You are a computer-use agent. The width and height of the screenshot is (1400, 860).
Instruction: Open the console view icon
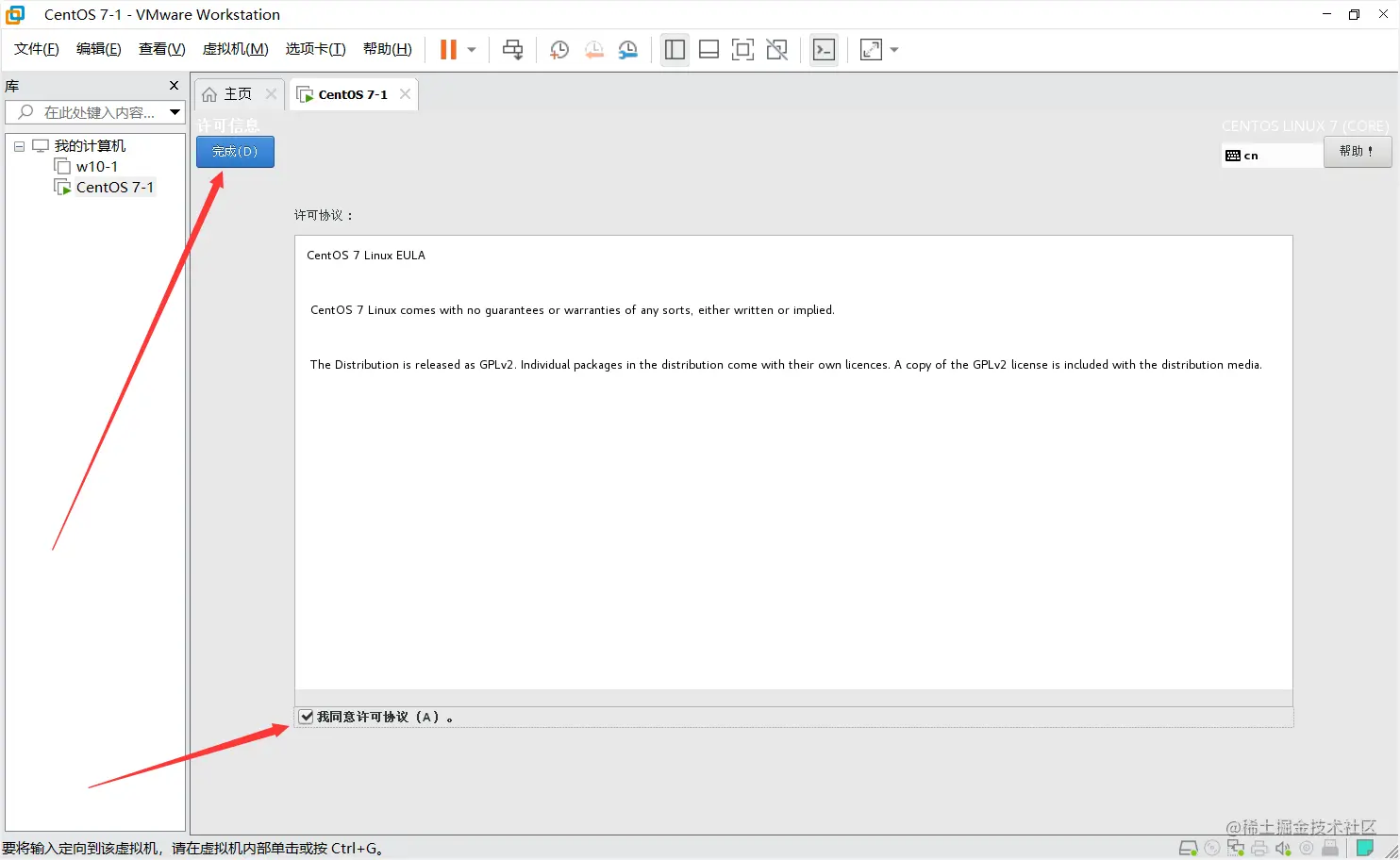(824, 50)
